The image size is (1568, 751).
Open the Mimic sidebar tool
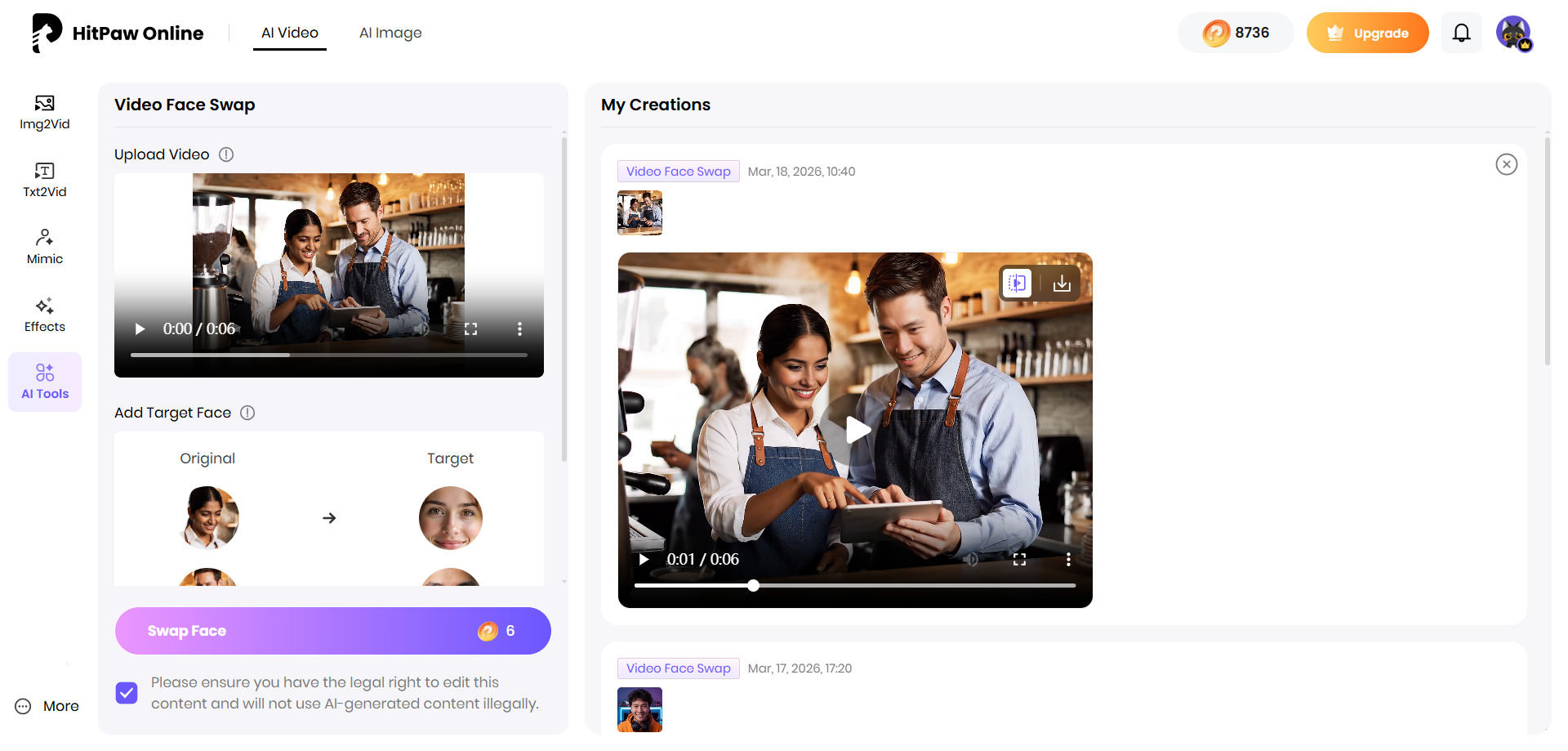pyautogui.click(x=45, y=248)
